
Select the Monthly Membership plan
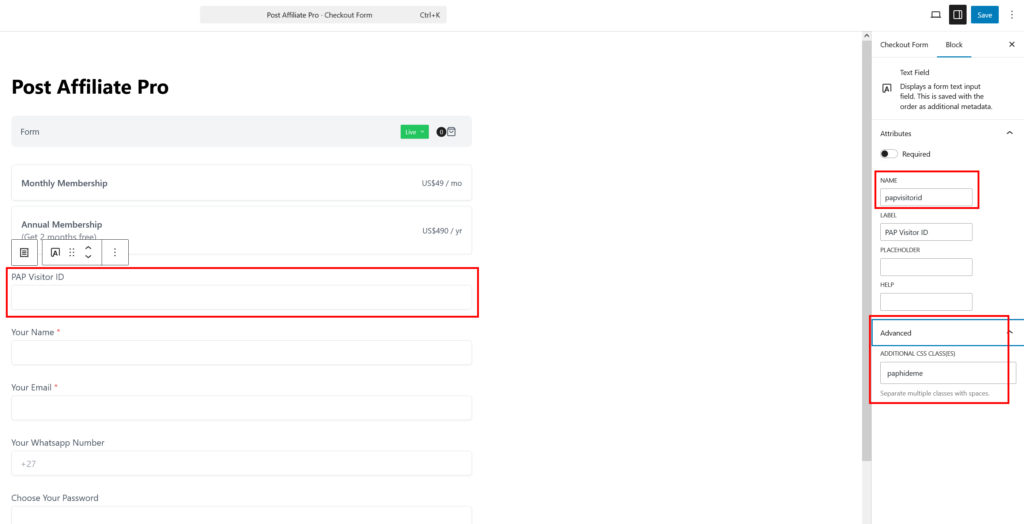241,183
